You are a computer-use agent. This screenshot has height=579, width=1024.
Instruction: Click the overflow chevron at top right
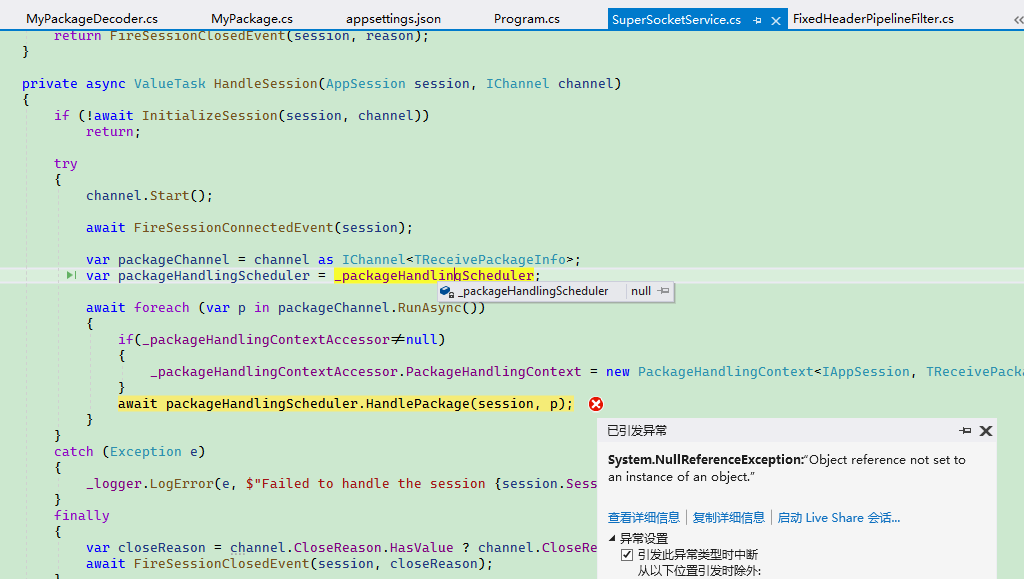[1017, 18]
